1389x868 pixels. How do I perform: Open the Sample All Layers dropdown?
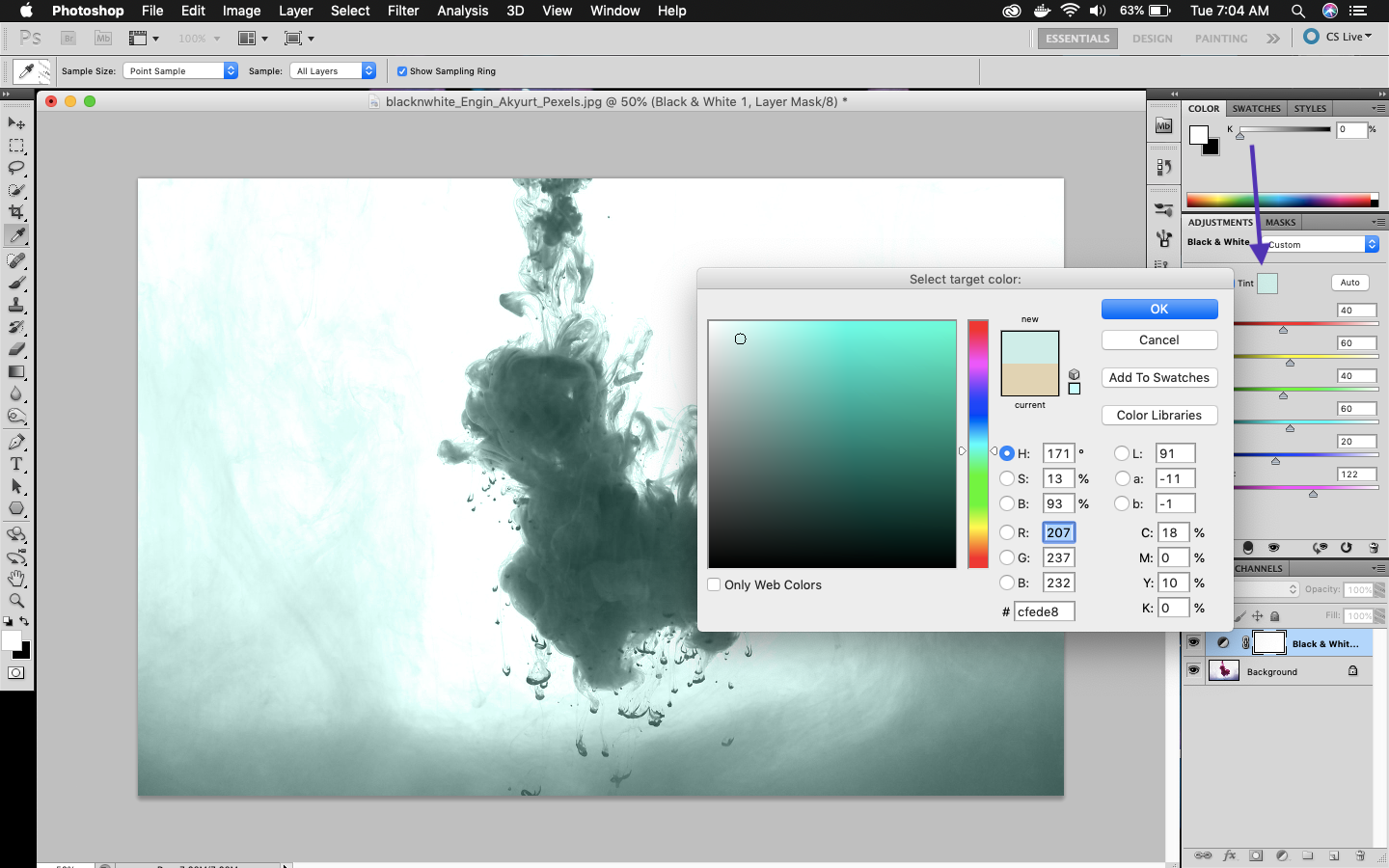point(333,71)
